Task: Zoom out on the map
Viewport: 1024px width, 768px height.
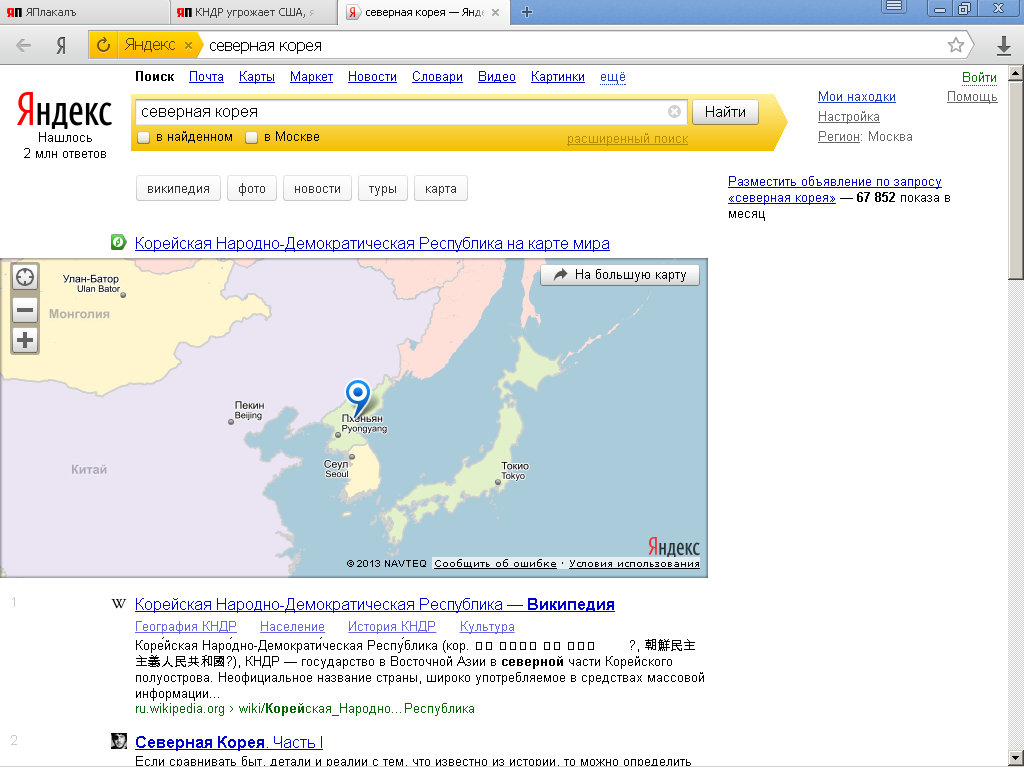Action: (25, 310)
